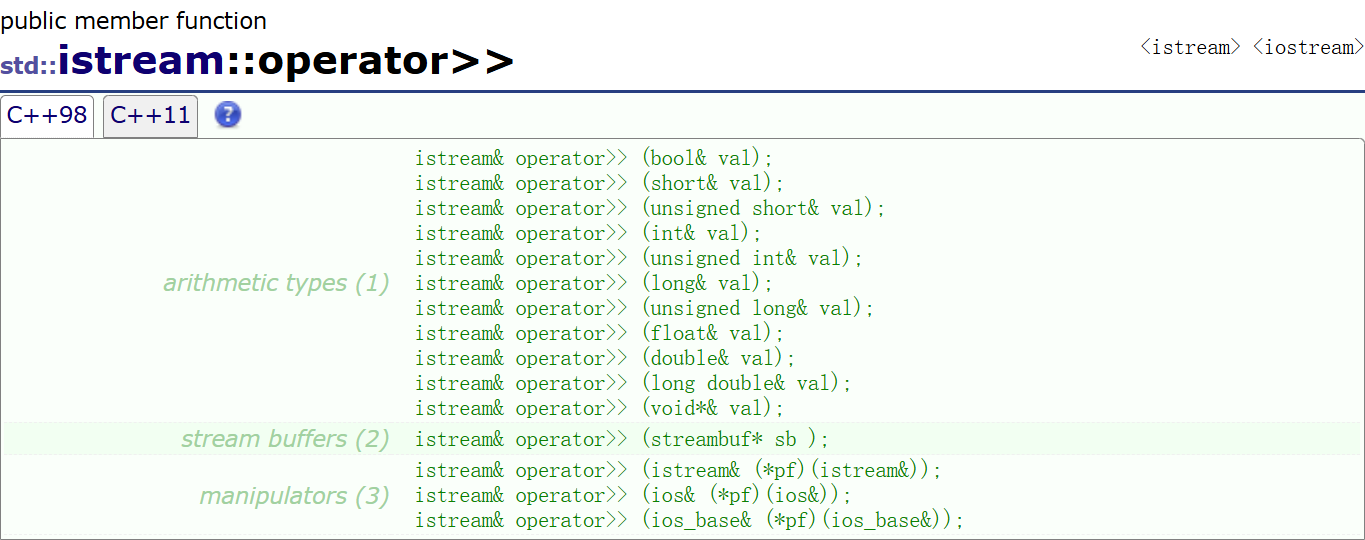
Task: Switch to the C++98 tab
Action: pos(47,116)
